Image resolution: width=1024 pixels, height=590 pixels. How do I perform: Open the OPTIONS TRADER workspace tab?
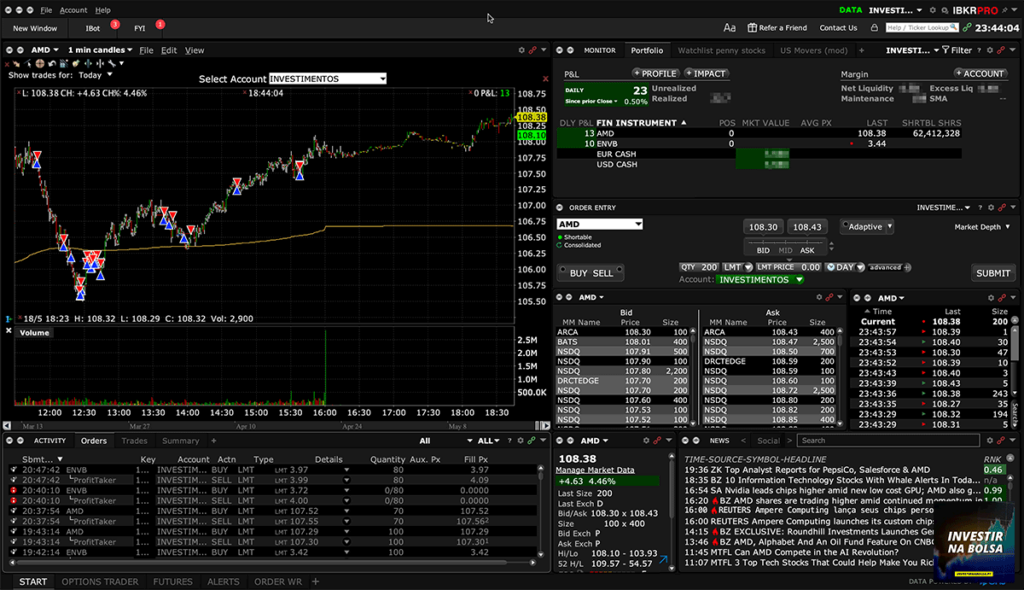(100, 582)
